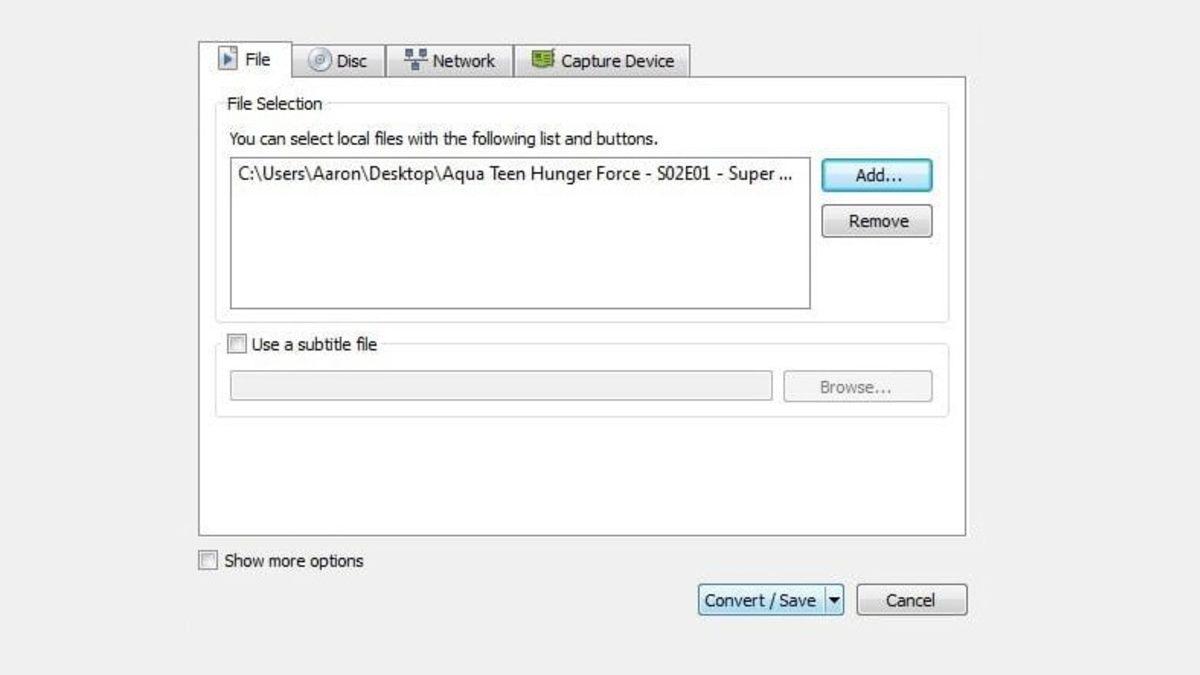The height and width of the screenshot is (675, 1200).
Task: Click the disc icon on the Disc tab
Action: point(320,61)
